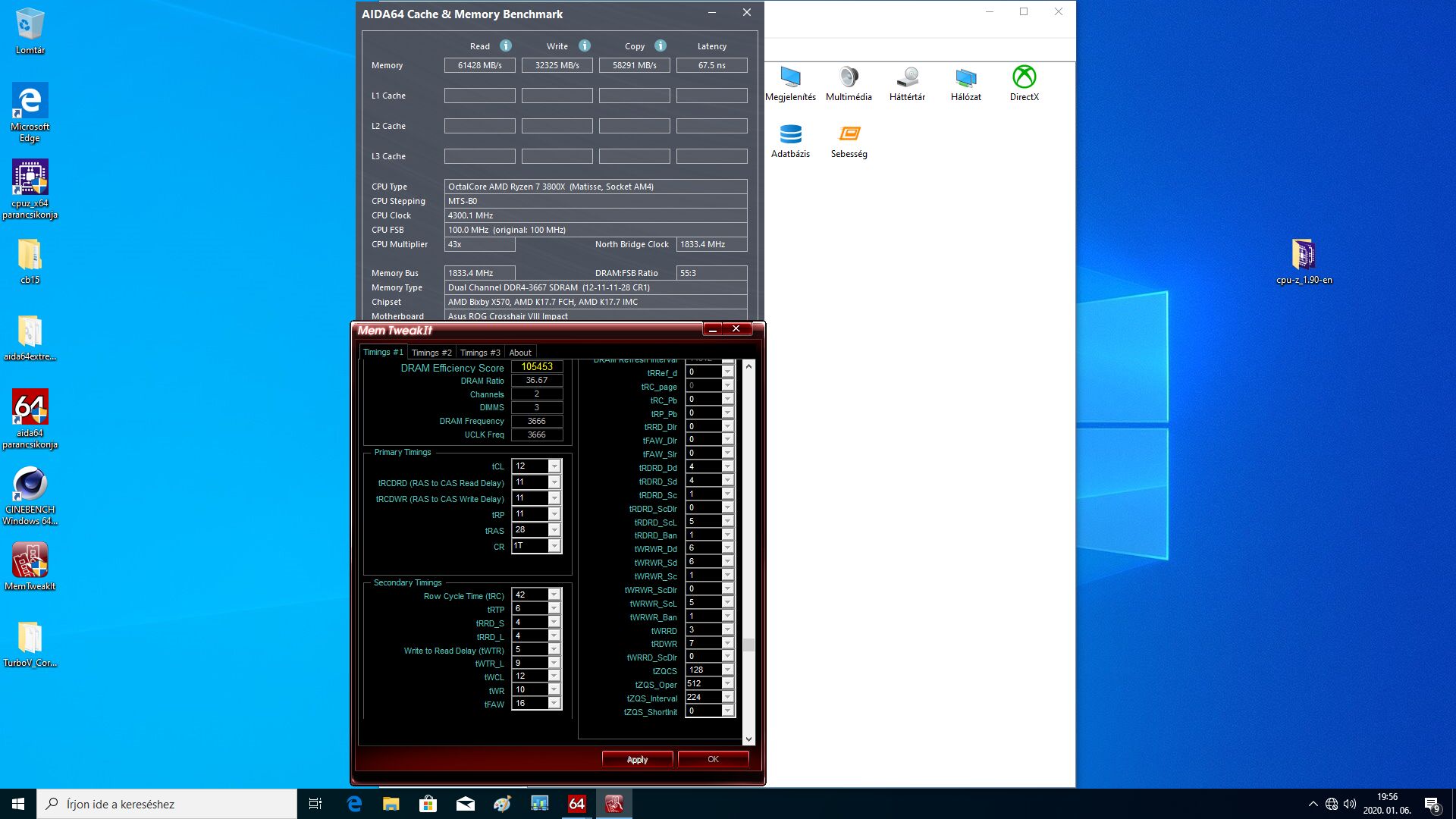Open Microsoft Edge desktop shortcut
Screen dimensions: 1456x819
pos(30,112)
